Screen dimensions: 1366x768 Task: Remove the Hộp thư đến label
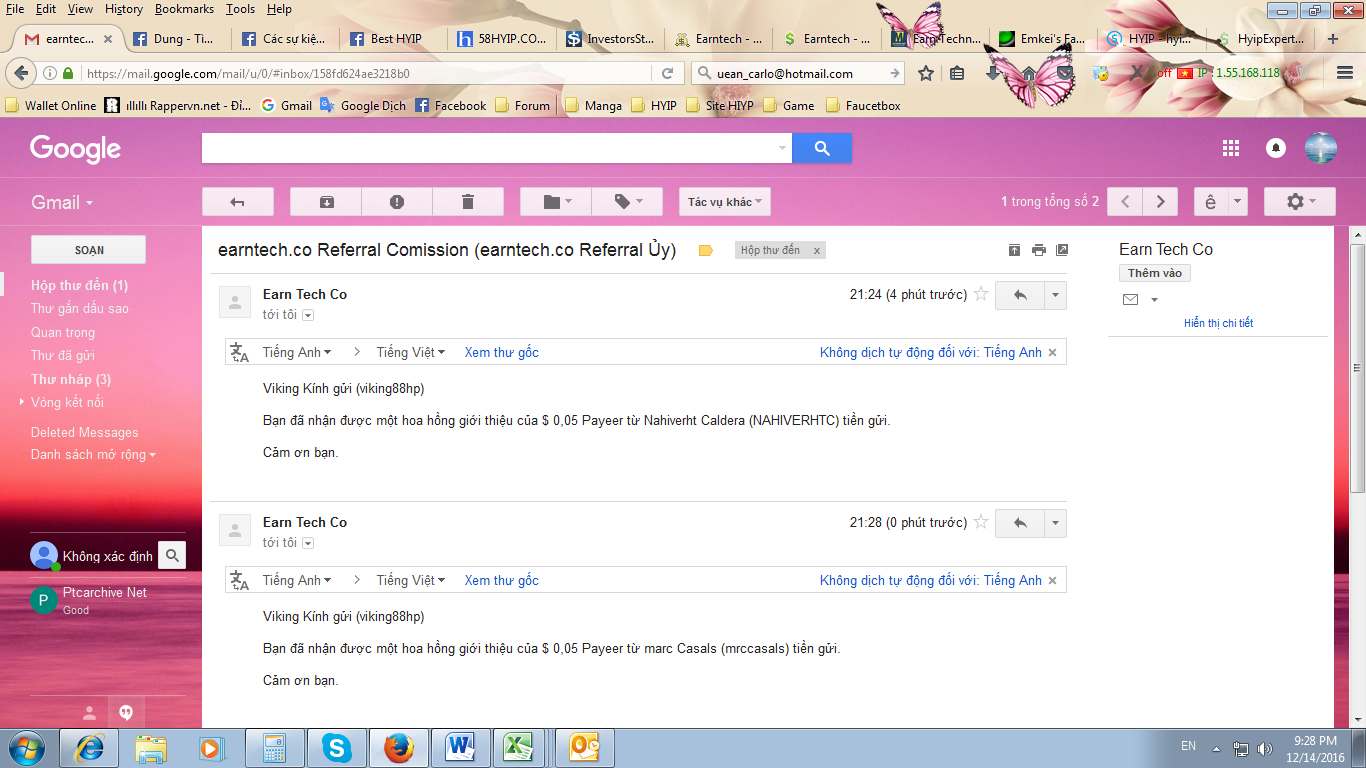coord(817,251)
